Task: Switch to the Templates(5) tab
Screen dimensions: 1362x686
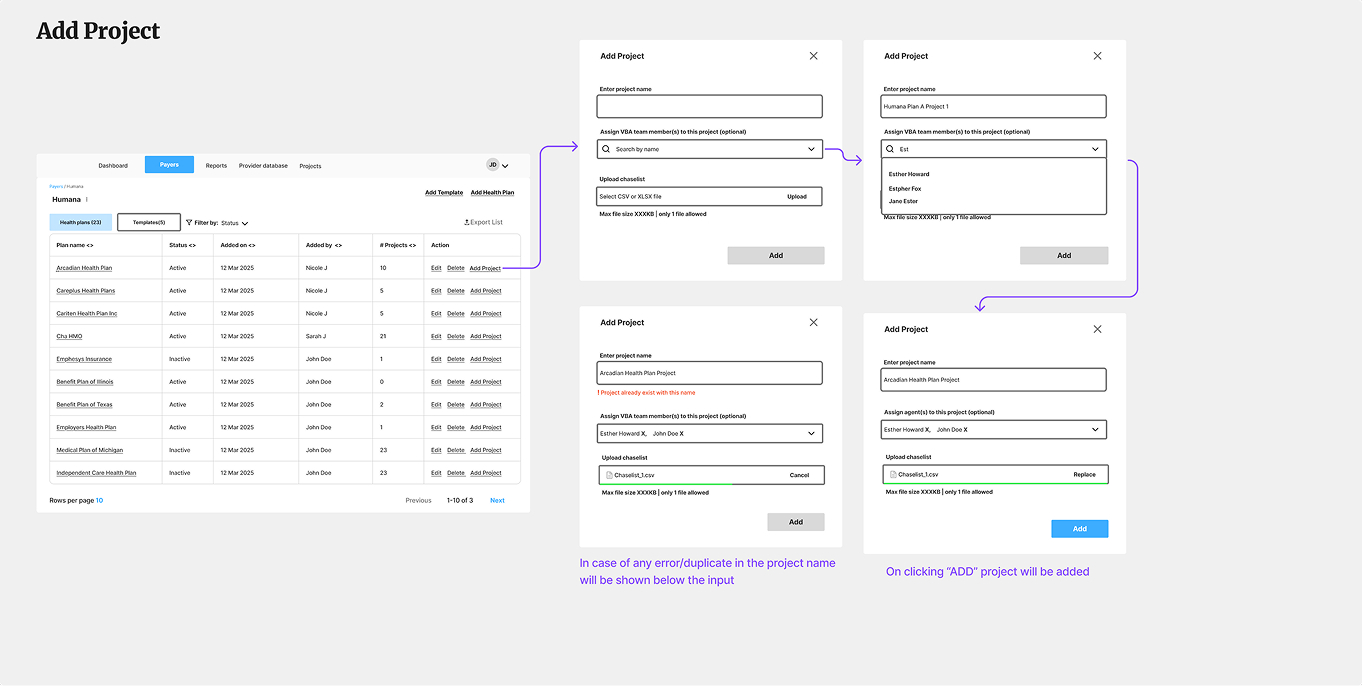Action: [148, 221]
